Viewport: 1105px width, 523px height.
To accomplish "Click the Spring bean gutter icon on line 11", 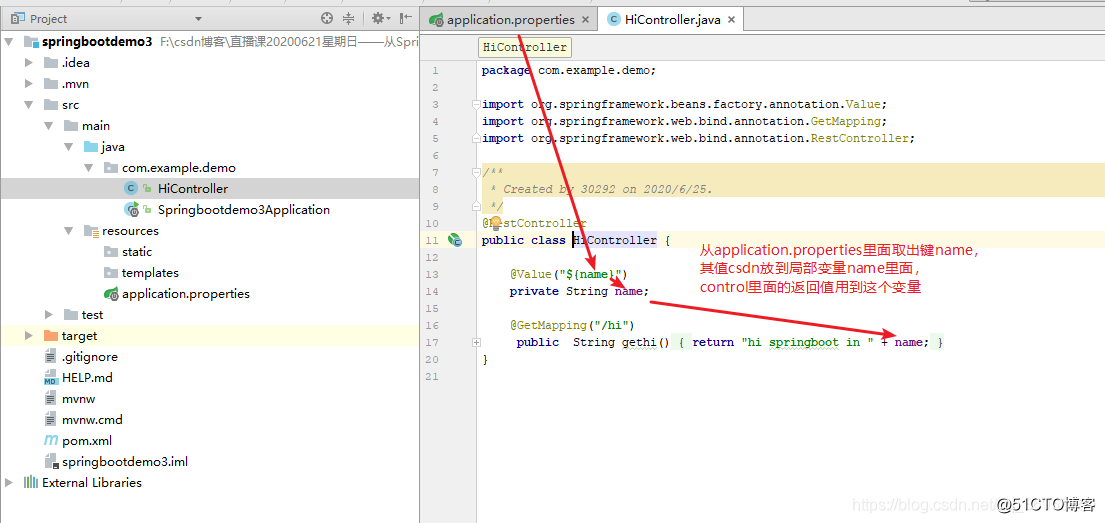I will click(455, 241).
